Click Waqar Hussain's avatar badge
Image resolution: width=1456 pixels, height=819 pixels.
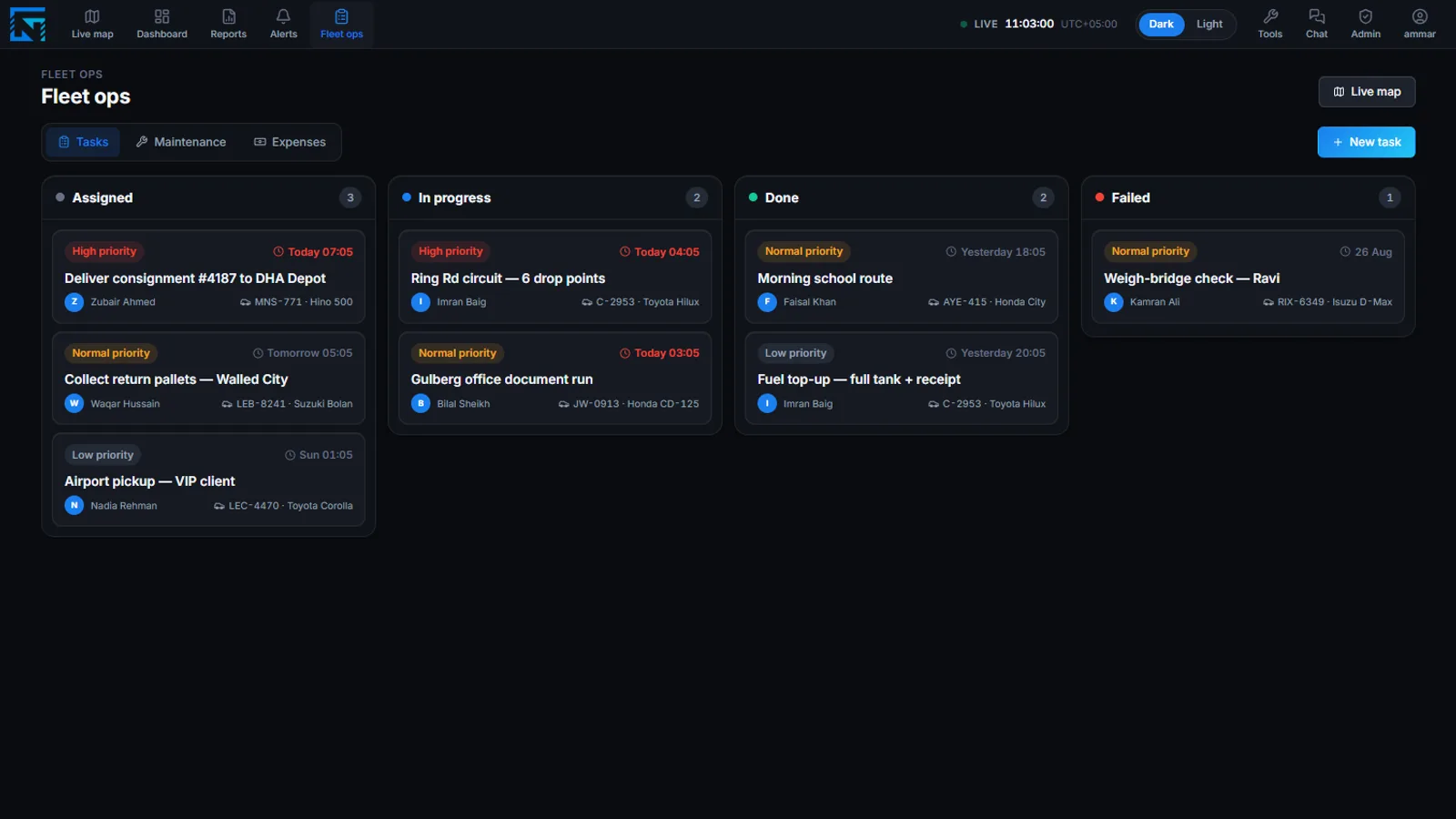pyautogui.click(x=75, y=403)
